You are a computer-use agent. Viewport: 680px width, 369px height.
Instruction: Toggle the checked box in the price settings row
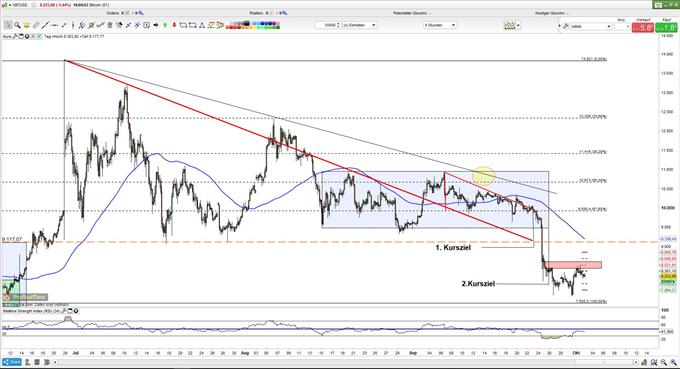[39, 36]
